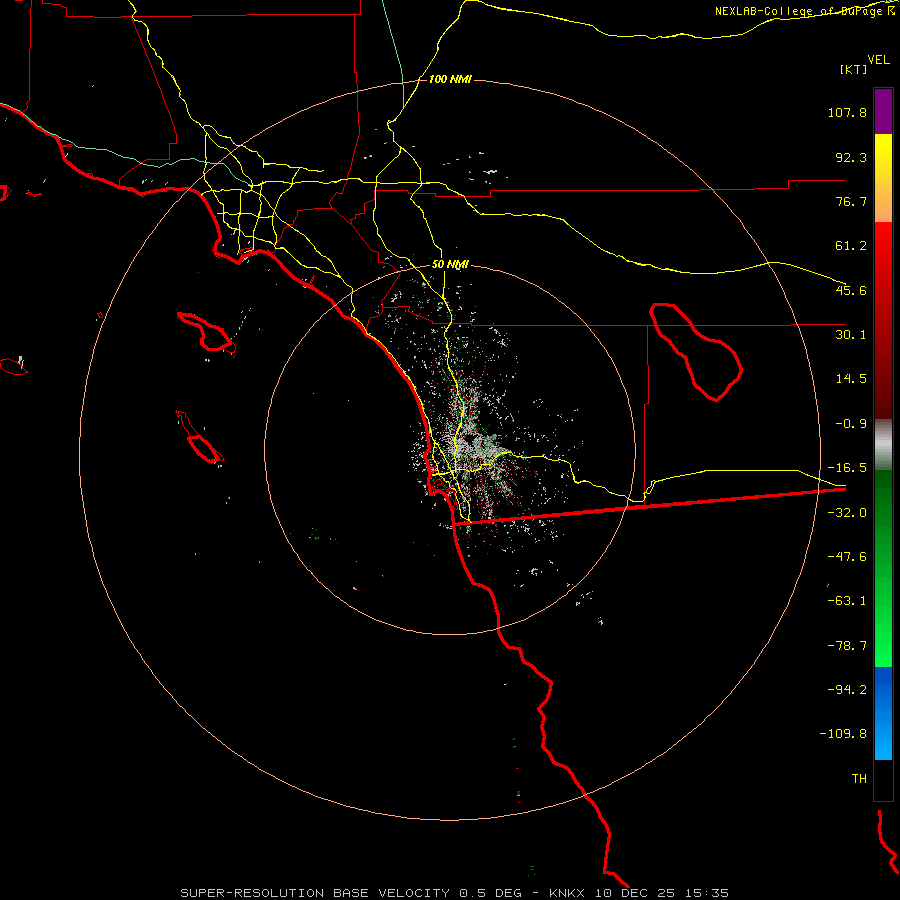This screenshot has height=900, width=900.
Task: Click the VEL legend heading
Action: pos(878,60)
